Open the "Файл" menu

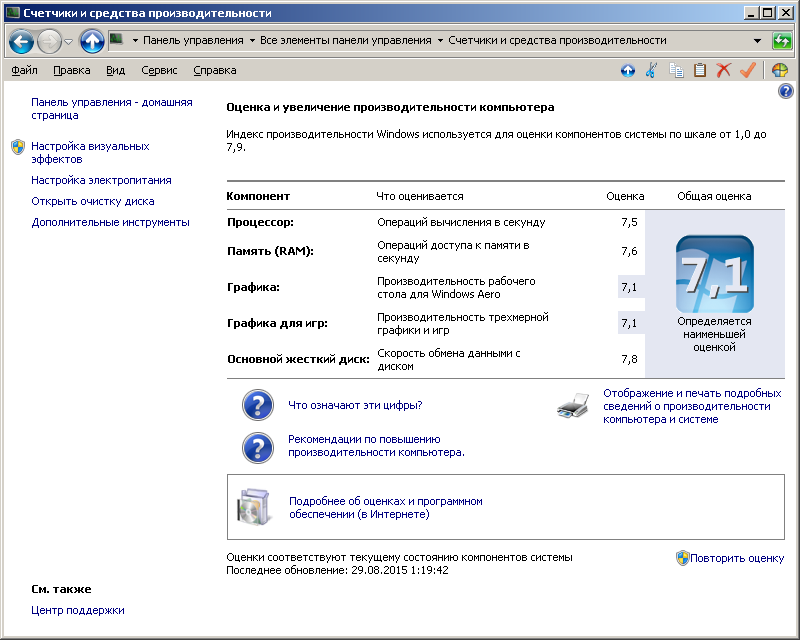tap(25, 70)
